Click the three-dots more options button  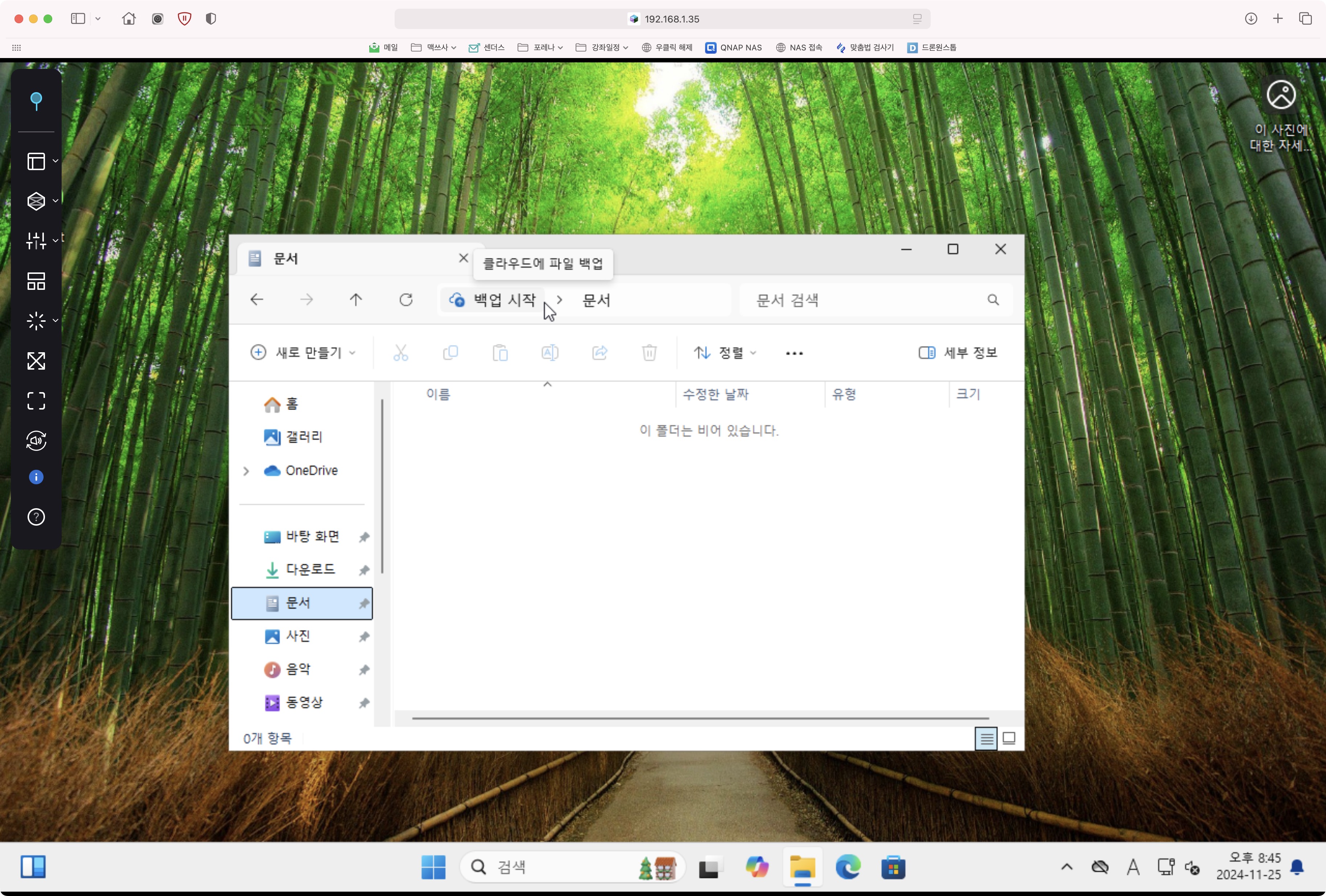[794, 353]
